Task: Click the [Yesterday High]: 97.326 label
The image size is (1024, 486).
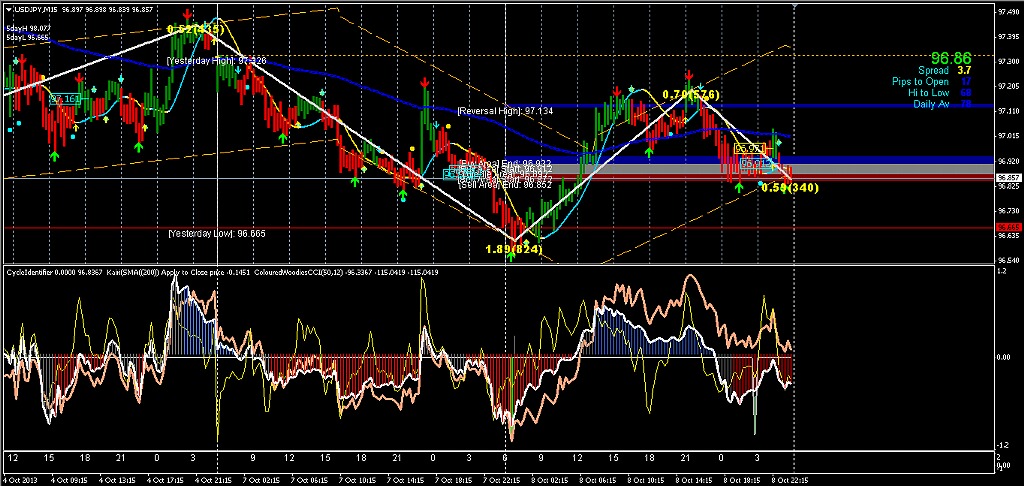Action: [x=216, y=60]
